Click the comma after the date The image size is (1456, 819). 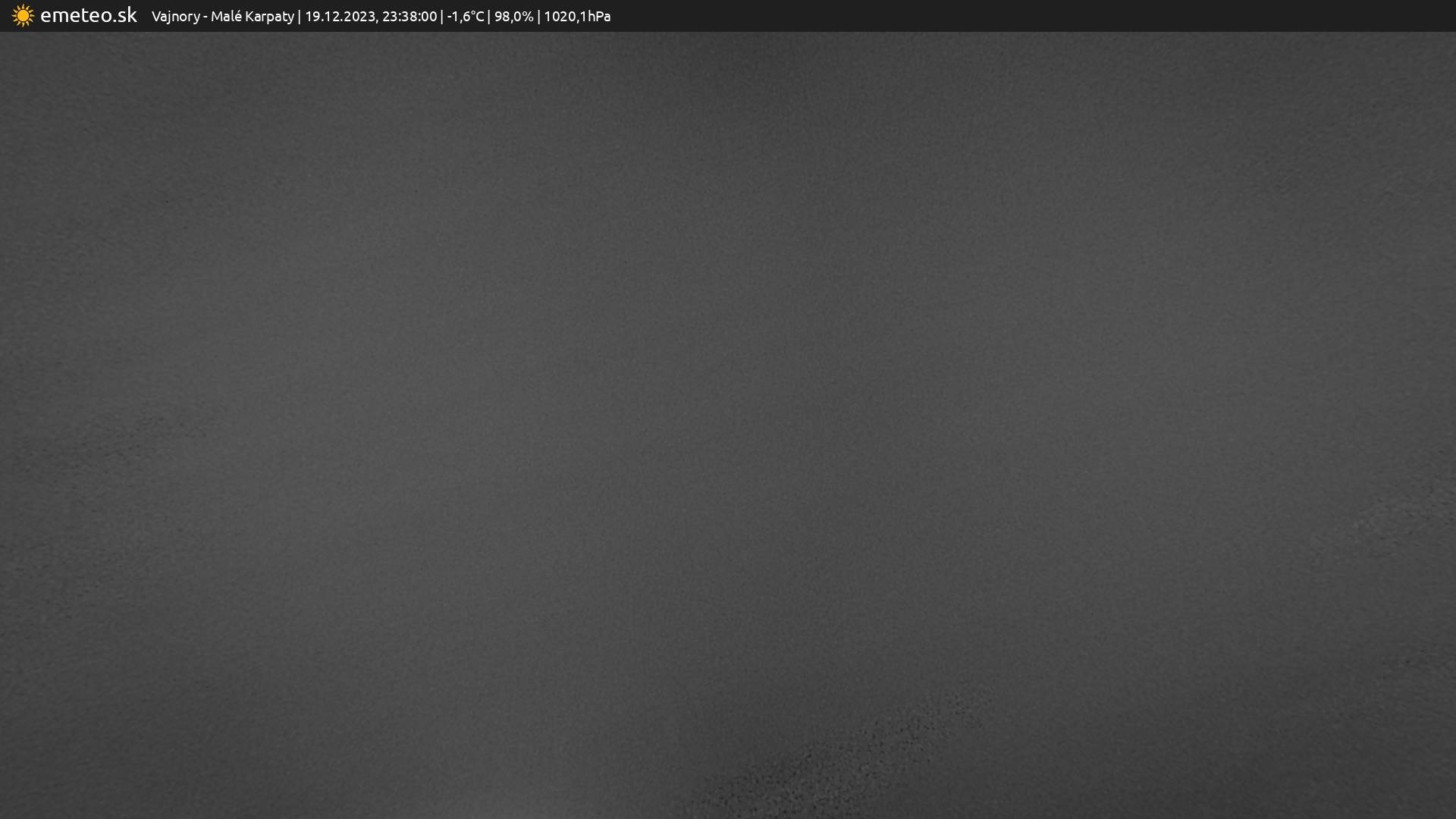(377, 20)
